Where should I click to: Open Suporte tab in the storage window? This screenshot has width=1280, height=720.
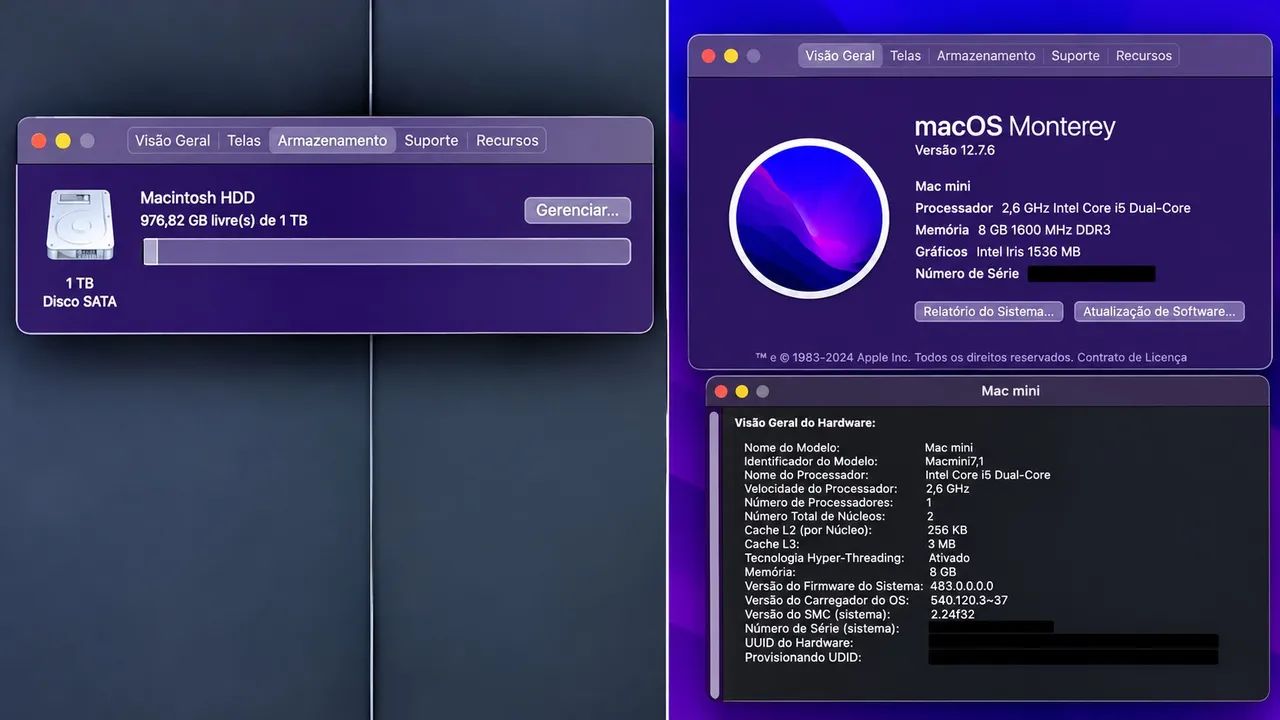tap(431, 141)
